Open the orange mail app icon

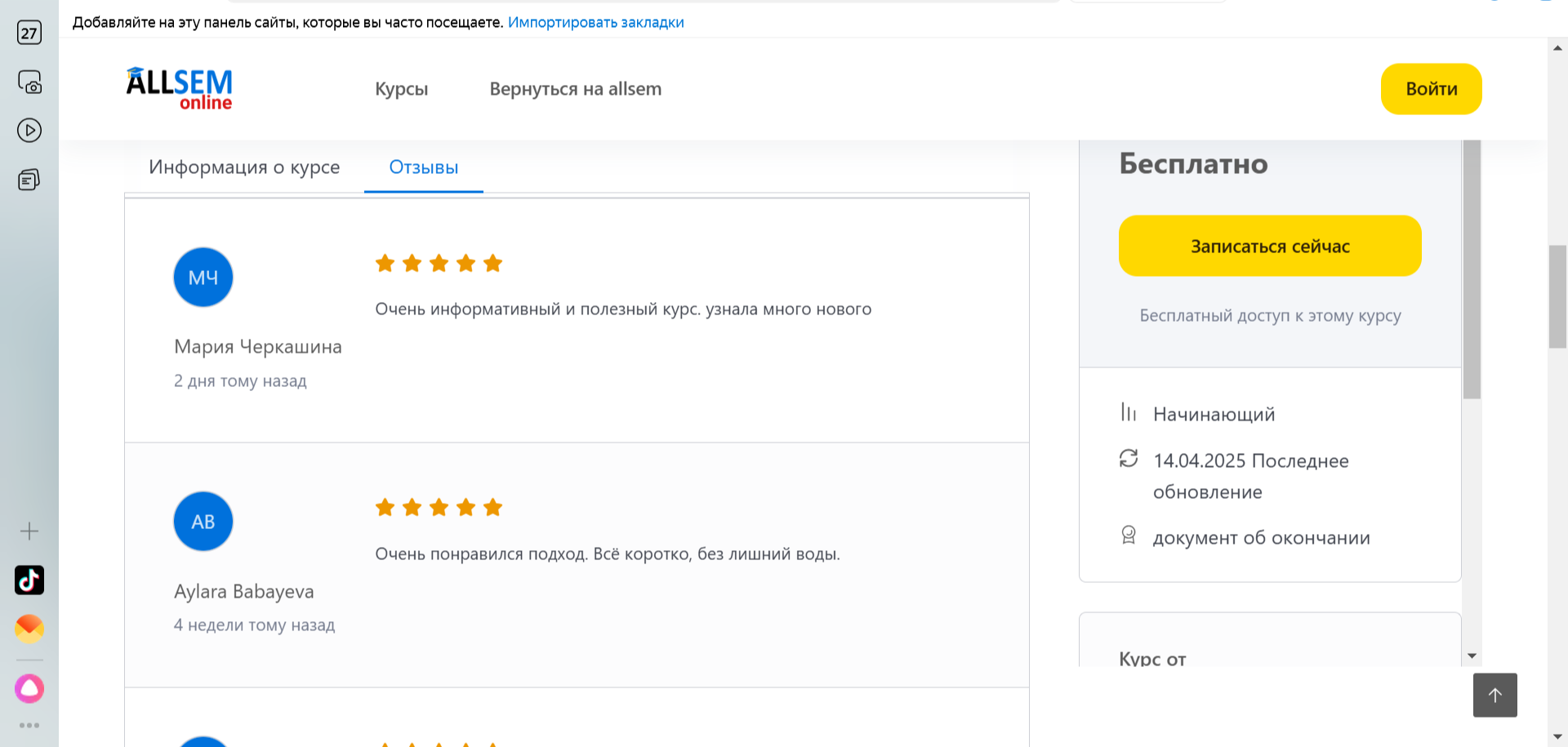[x=29, y=629]
